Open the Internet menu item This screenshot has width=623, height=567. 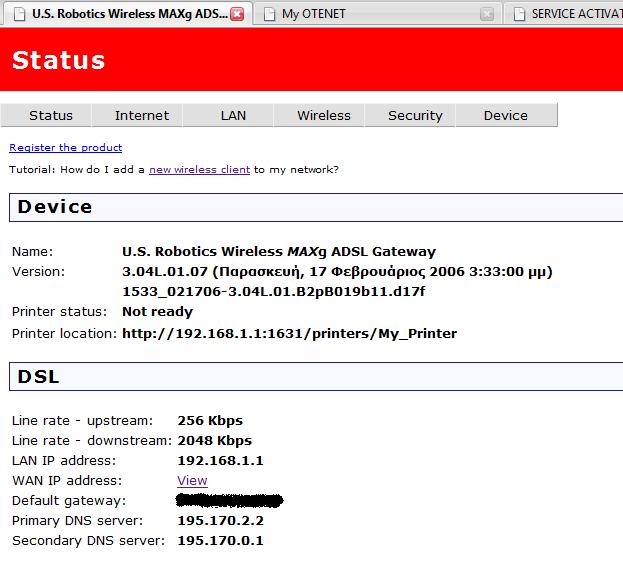pos(137,116)
